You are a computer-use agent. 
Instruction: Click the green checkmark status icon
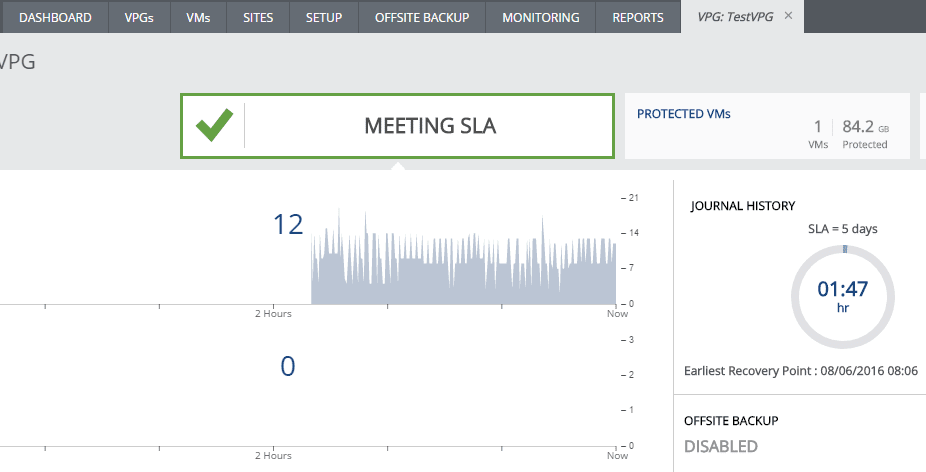pyautogui.click(x=214, y=126)
